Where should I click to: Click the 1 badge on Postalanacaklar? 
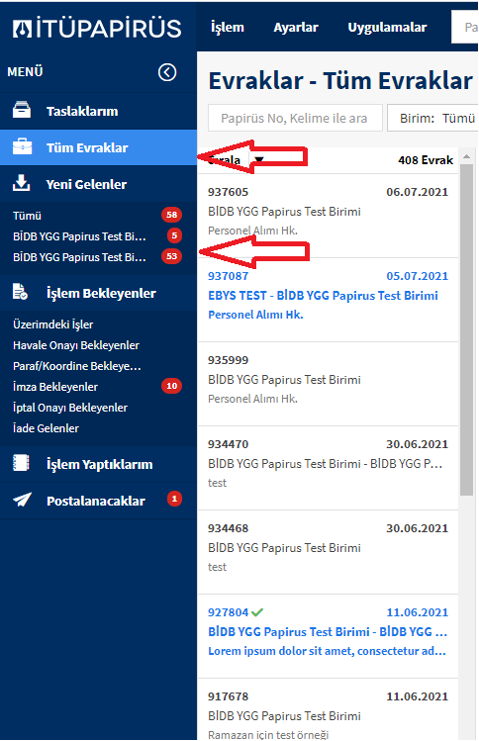[174, 499]
